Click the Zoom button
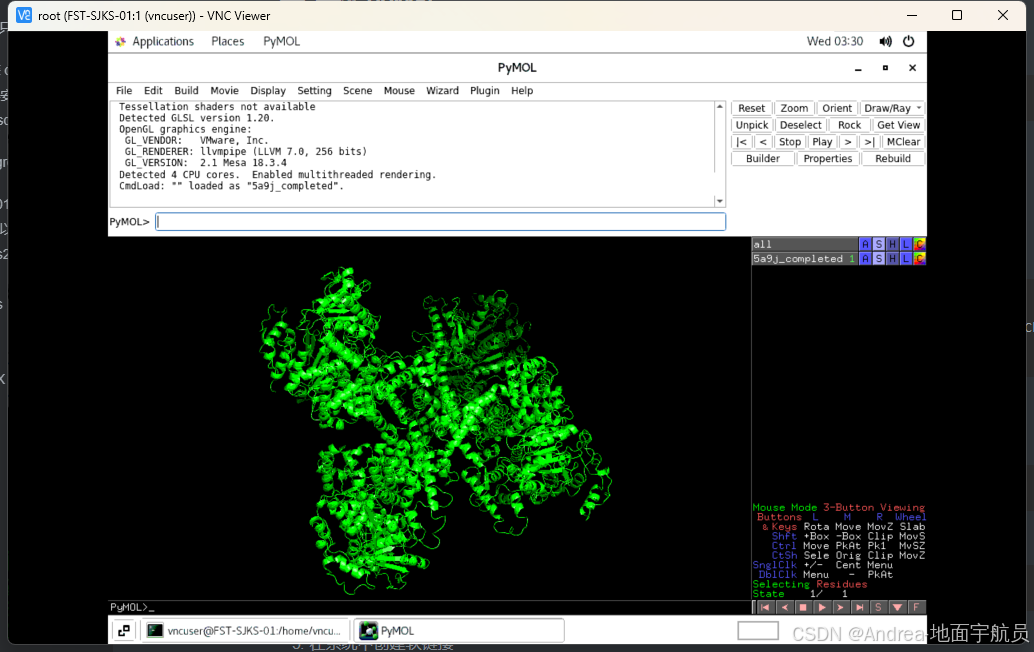 [x=794, y=108]
